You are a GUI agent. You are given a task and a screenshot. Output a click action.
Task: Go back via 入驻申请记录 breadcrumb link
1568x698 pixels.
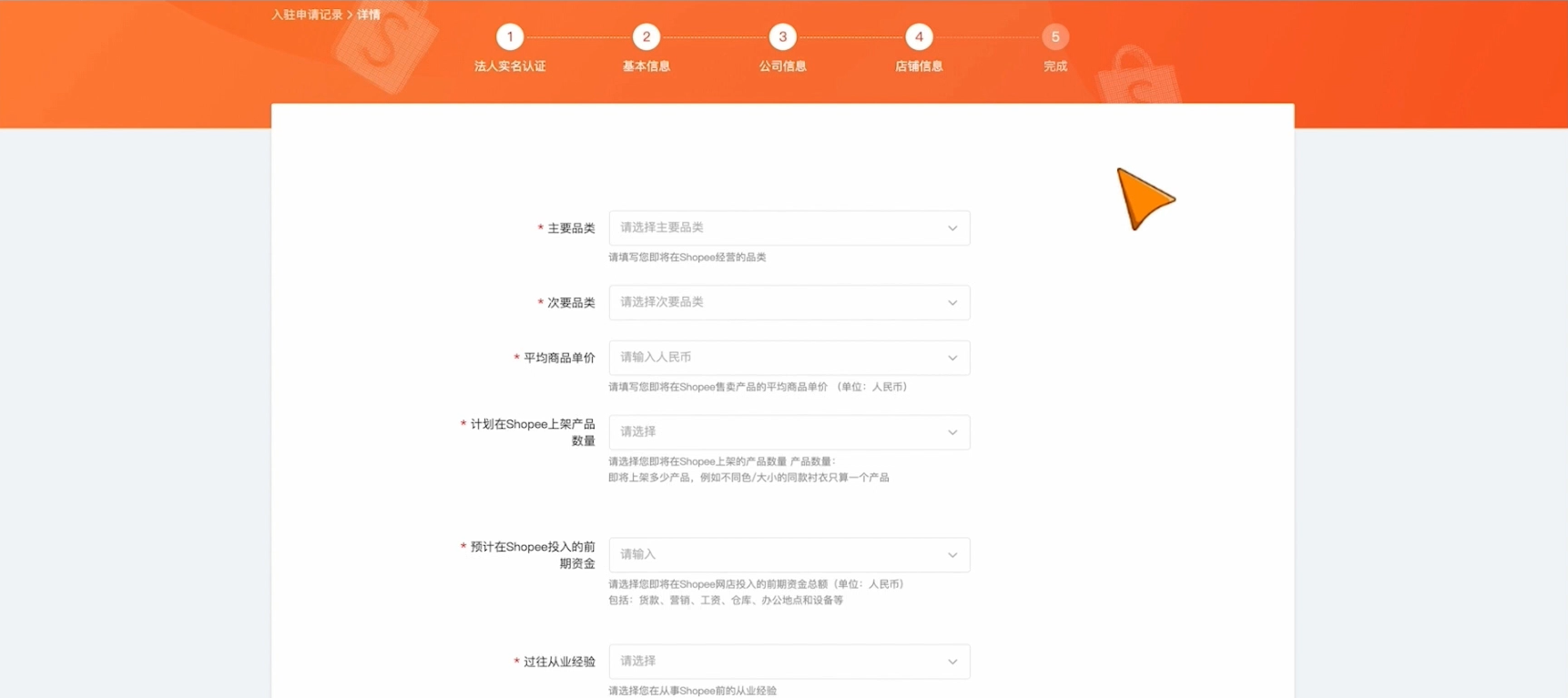307,15
